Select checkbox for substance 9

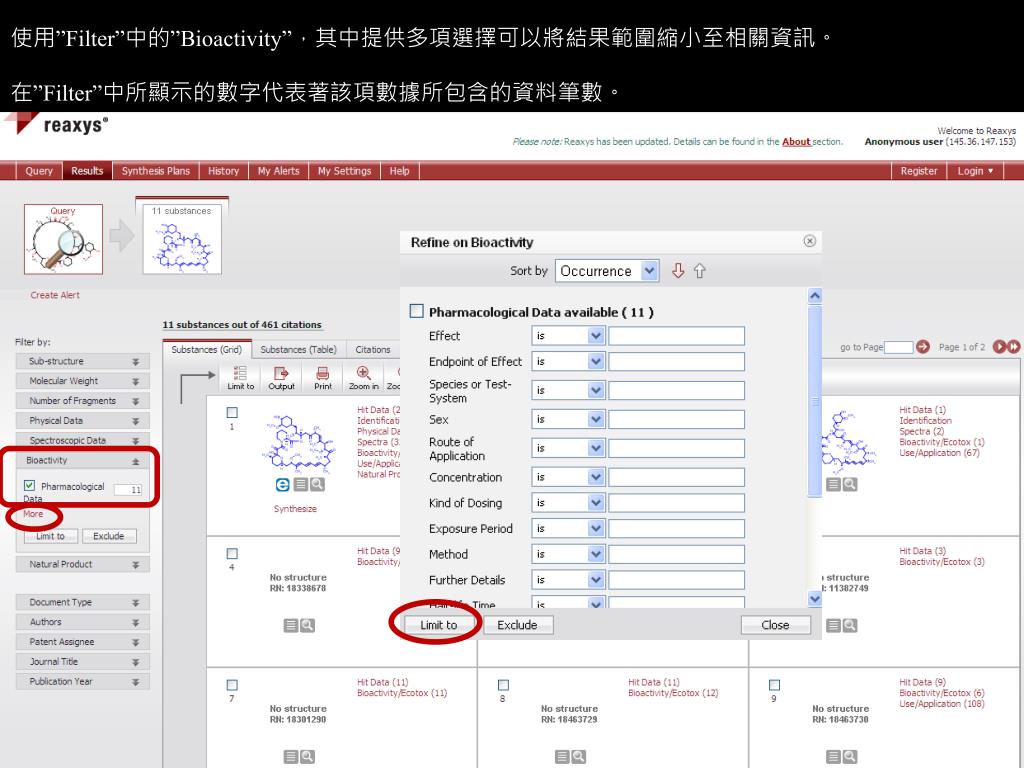tap(774, 685)
